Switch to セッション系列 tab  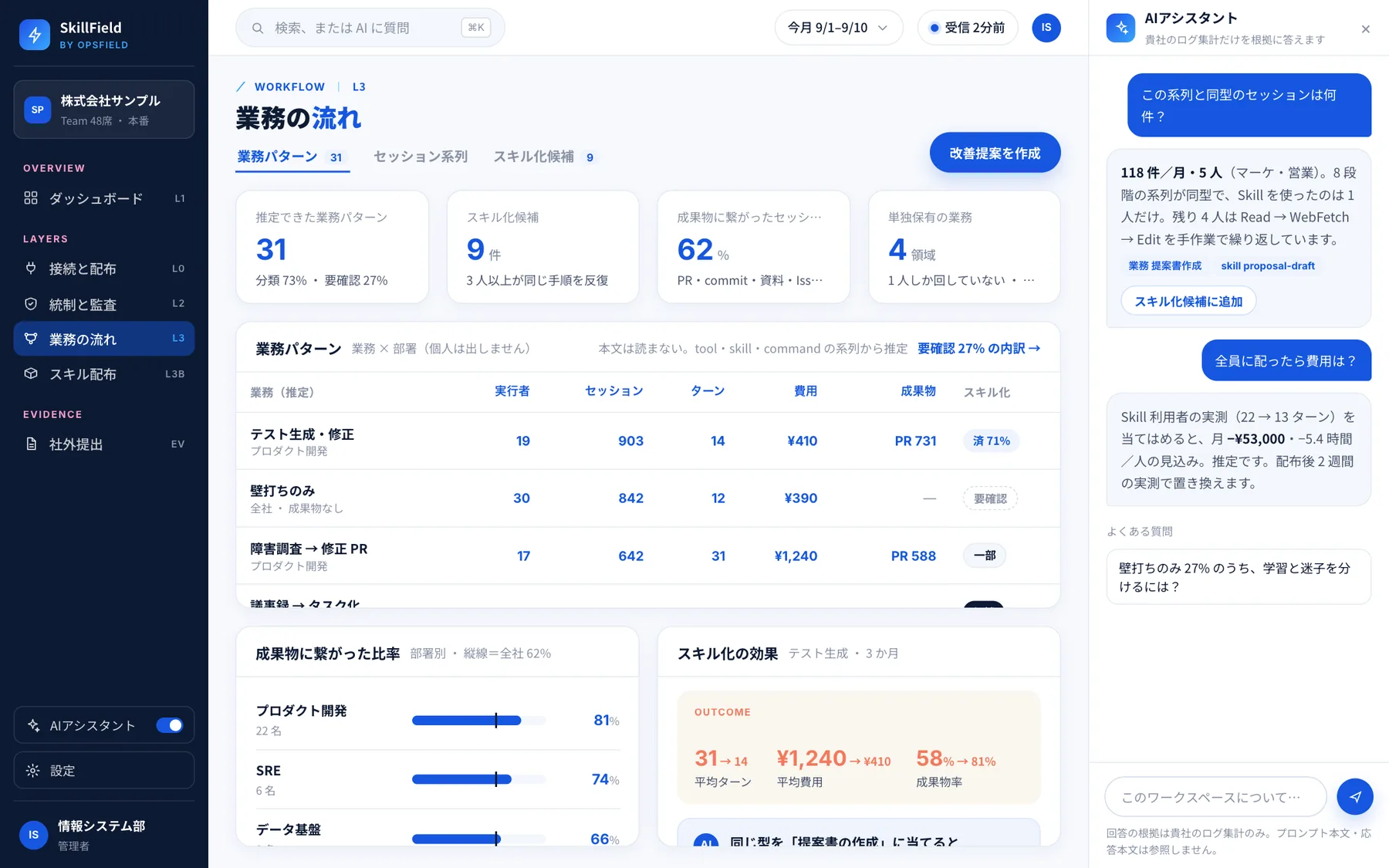tap(421, 157)
